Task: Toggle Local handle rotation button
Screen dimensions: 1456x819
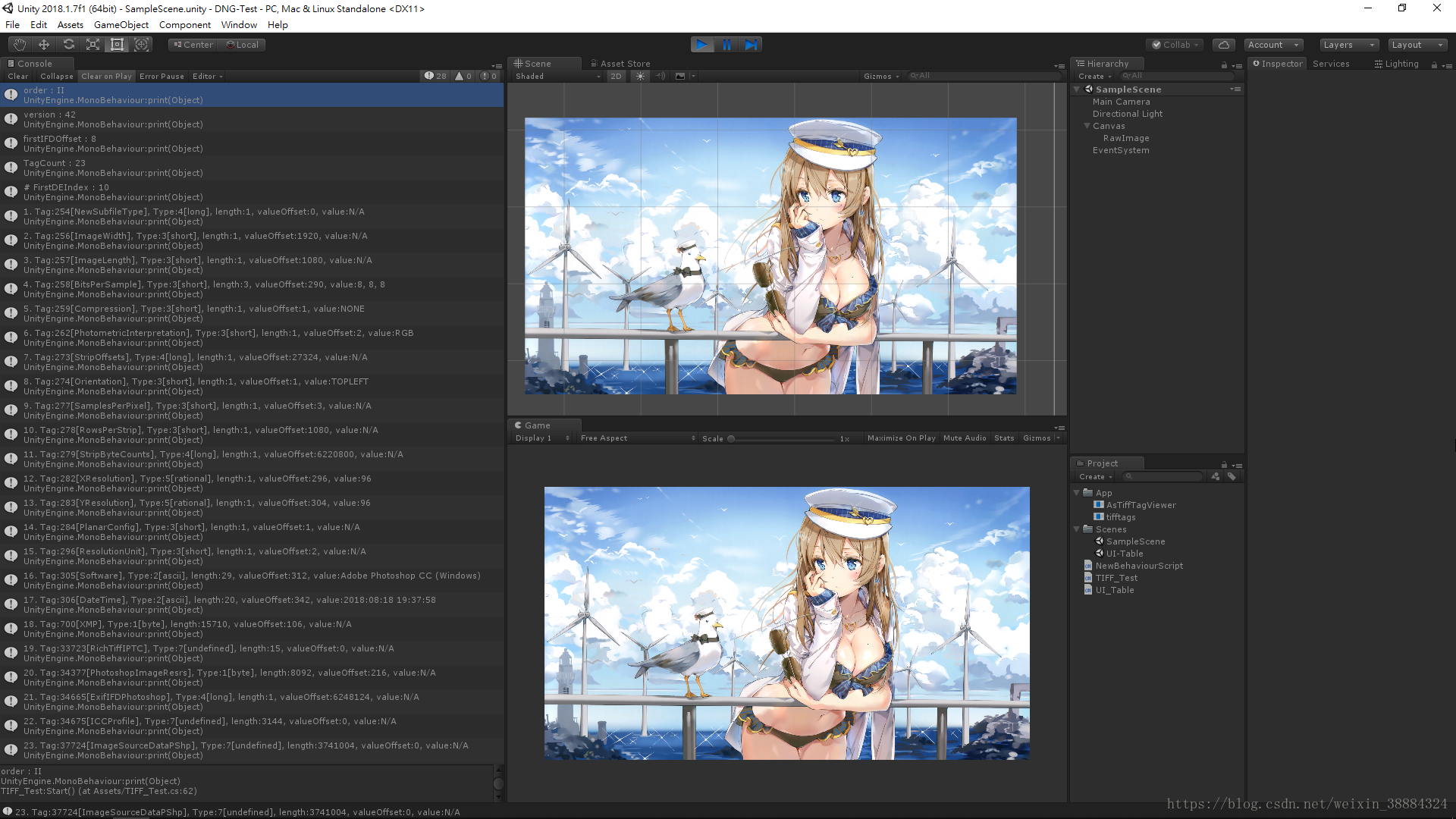Action: 242,45
